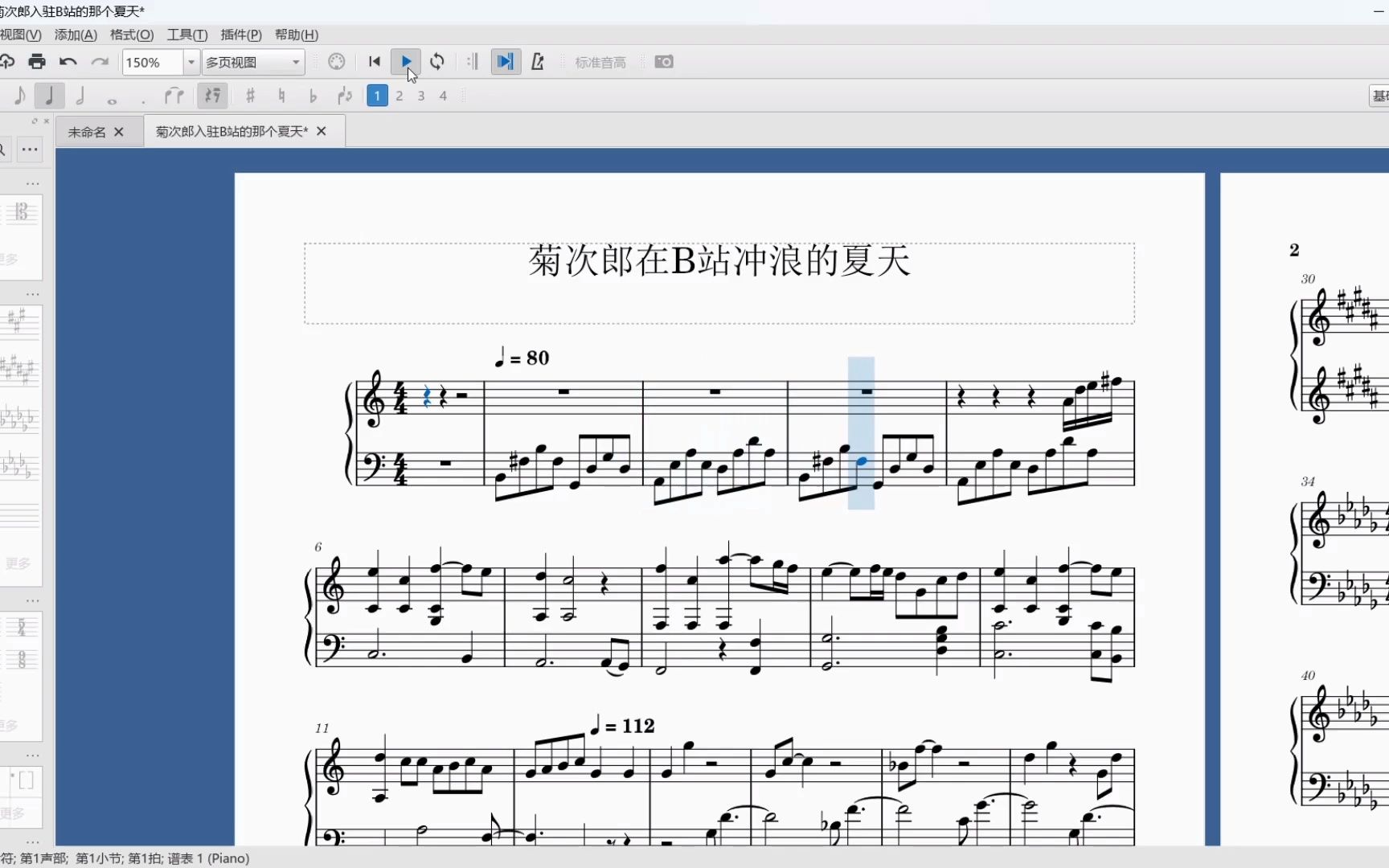The width and height of the screenshot is (1389, 868).
Task: Print the score with the printer icon
Action: [x=37, y=62]
